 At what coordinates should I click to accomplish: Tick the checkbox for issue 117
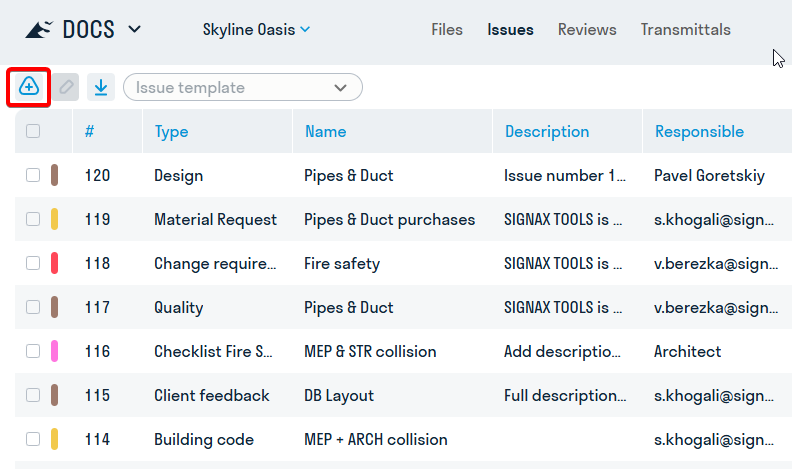coord(33,307)
